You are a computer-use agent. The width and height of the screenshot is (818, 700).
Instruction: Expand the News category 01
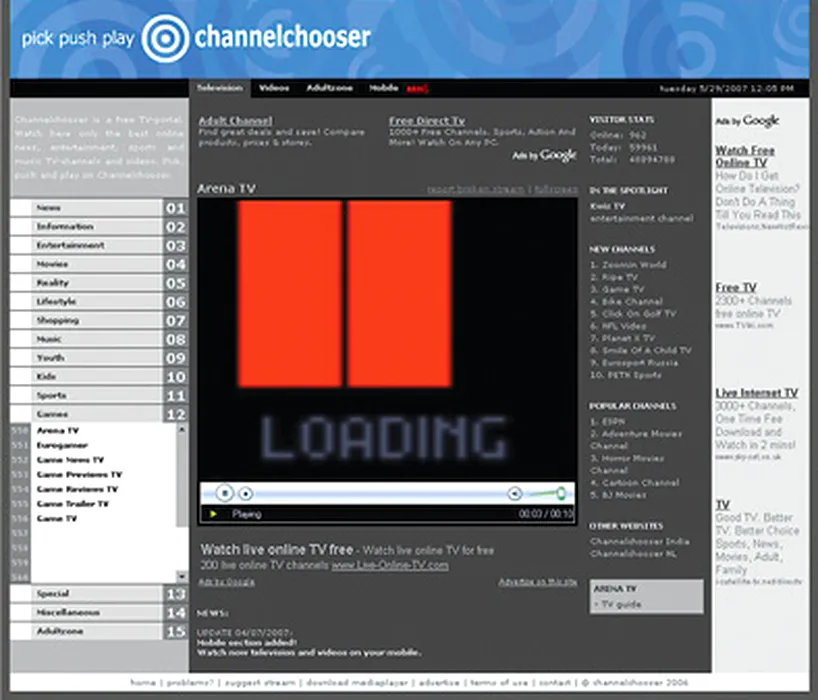click(x=98, y=208)
